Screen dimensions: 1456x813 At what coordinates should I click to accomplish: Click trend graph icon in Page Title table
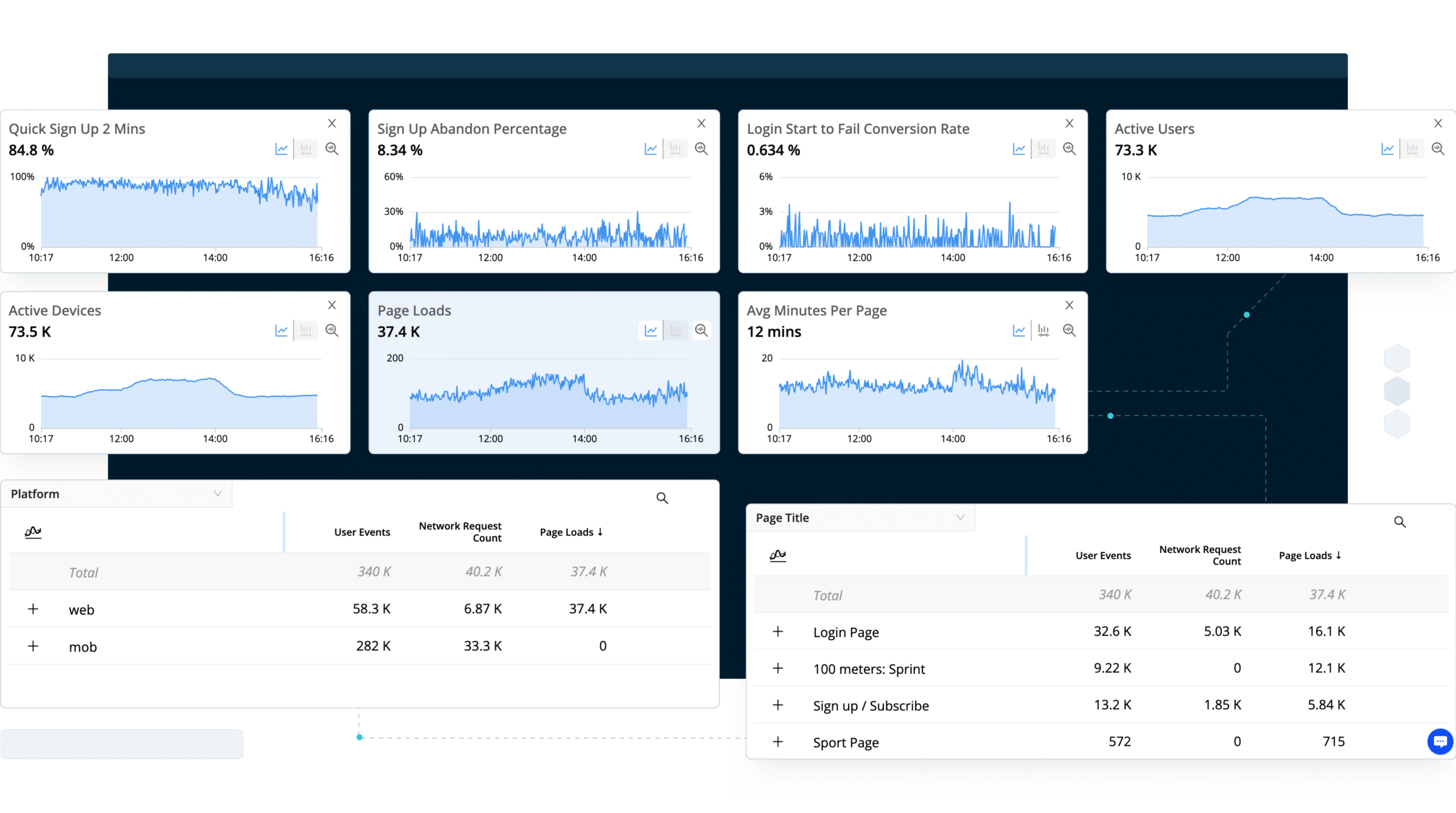(777, 555)
